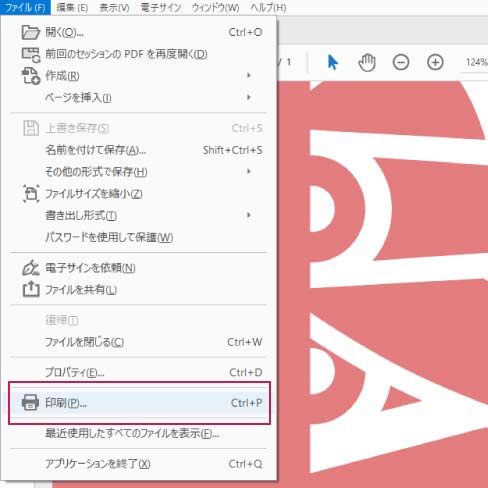Screen dimensions: 488x488
Task: Click the printer icon for 印刷
Action: (30, 402)
